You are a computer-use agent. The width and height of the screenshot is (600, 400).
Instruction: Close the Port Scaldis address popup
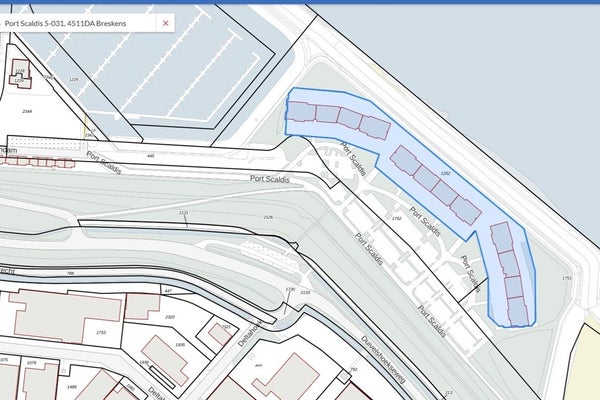pos(166,22)
